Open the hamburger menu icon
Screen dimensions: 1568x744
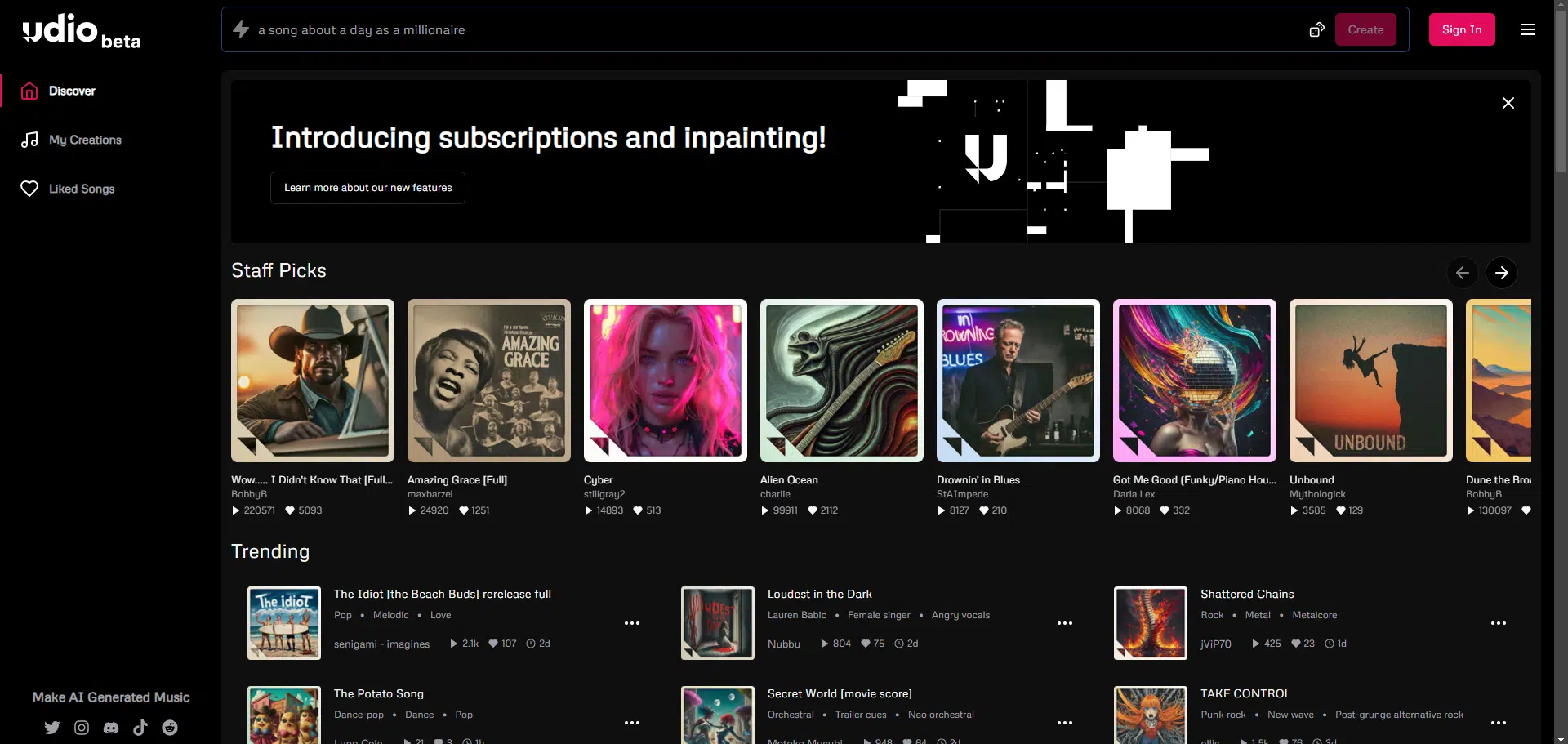1527,30
